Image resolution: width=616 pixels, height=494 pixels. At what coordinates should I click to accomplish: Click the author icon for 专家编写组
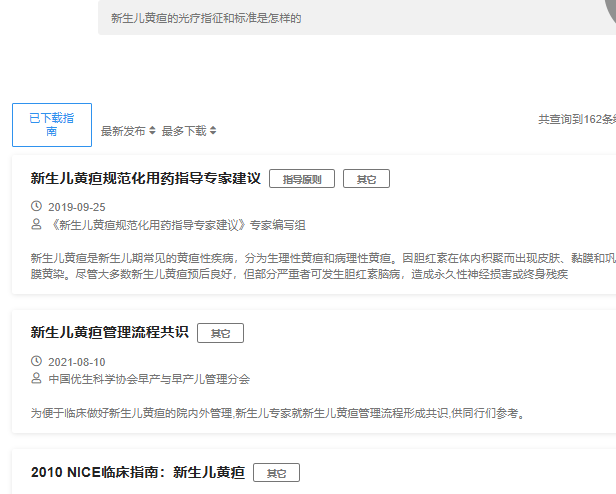tap(37, 225)
